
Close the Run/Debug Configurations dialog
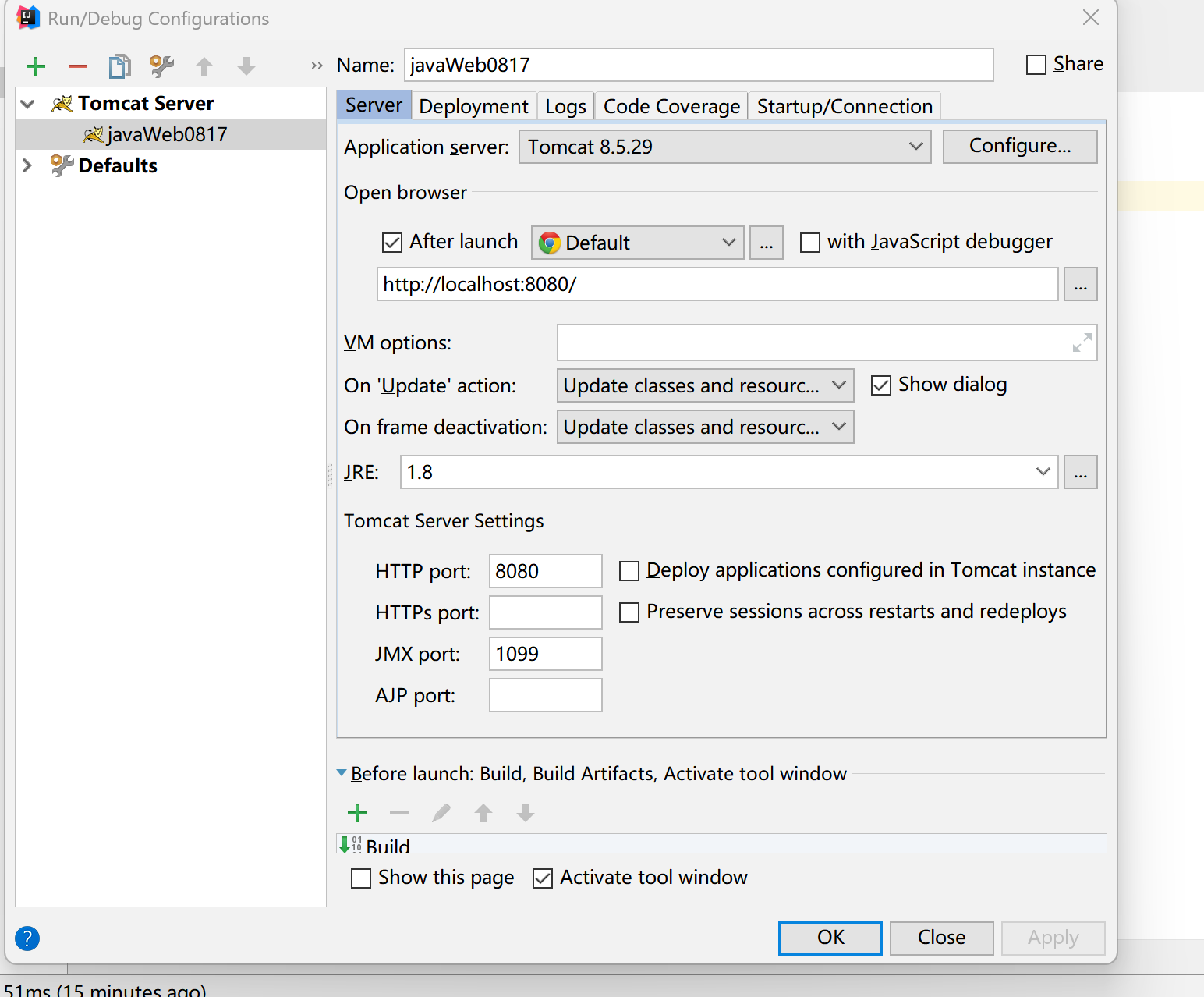click(1091, 17)
